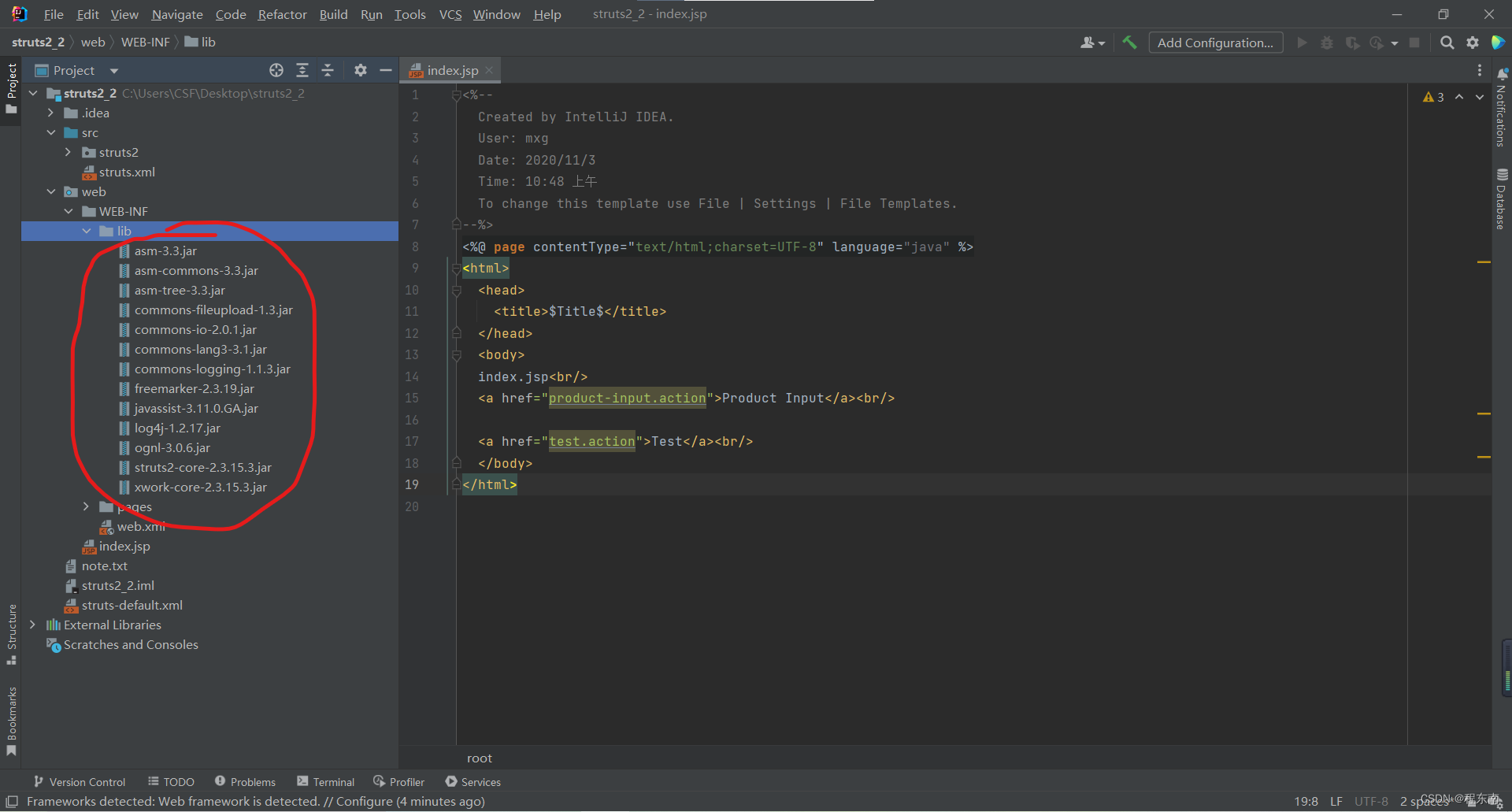1512x812 pixels.
Task: Open IDE settings gear in top toolbar
Action: pos(1472,43)
